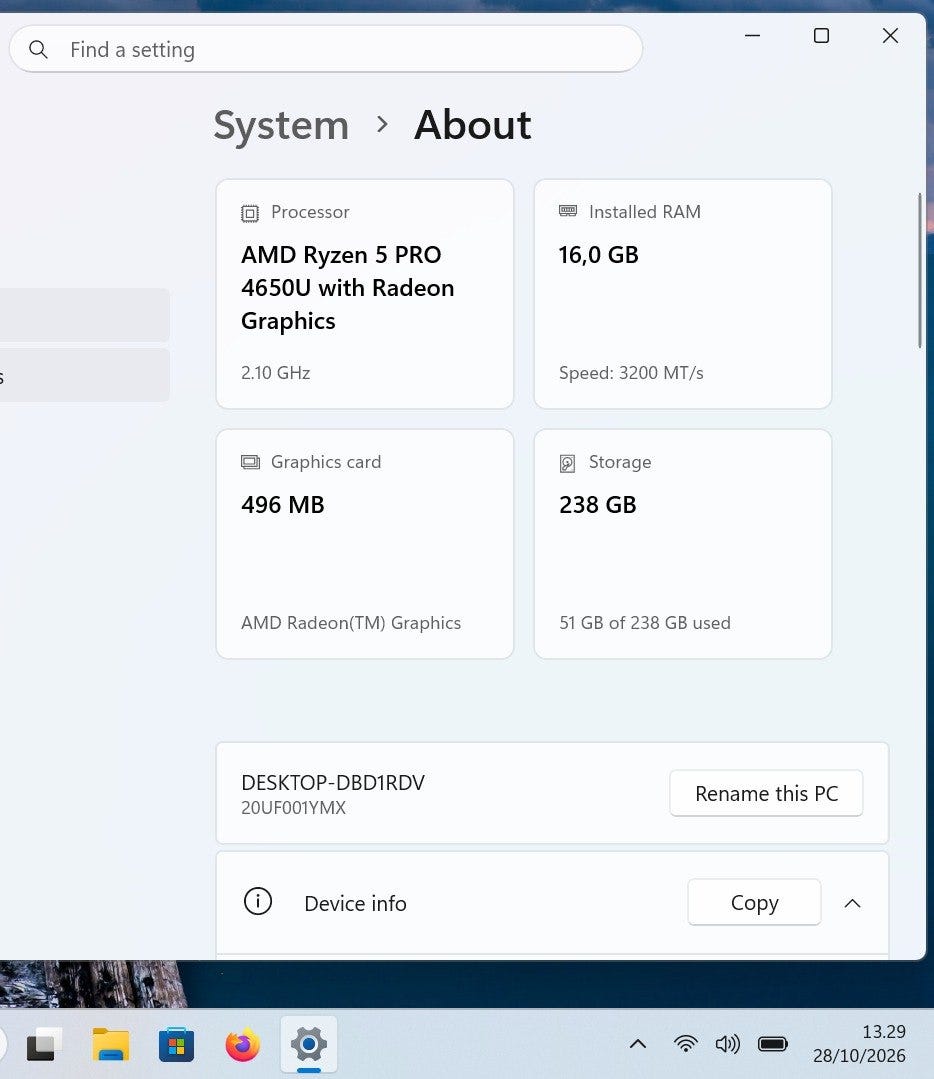Go back to System breadcrumb
This screenshot has width=934, height=1079.
[281, 125]
